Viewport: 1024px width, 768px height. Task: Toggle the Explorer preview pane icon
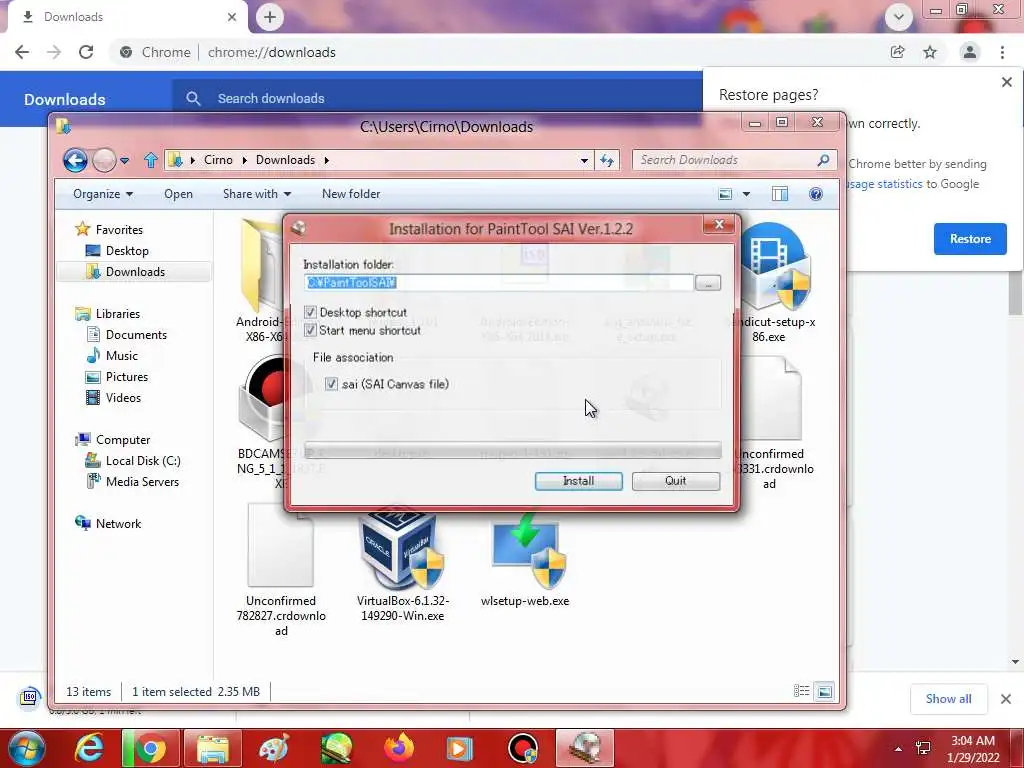point(780,194)
